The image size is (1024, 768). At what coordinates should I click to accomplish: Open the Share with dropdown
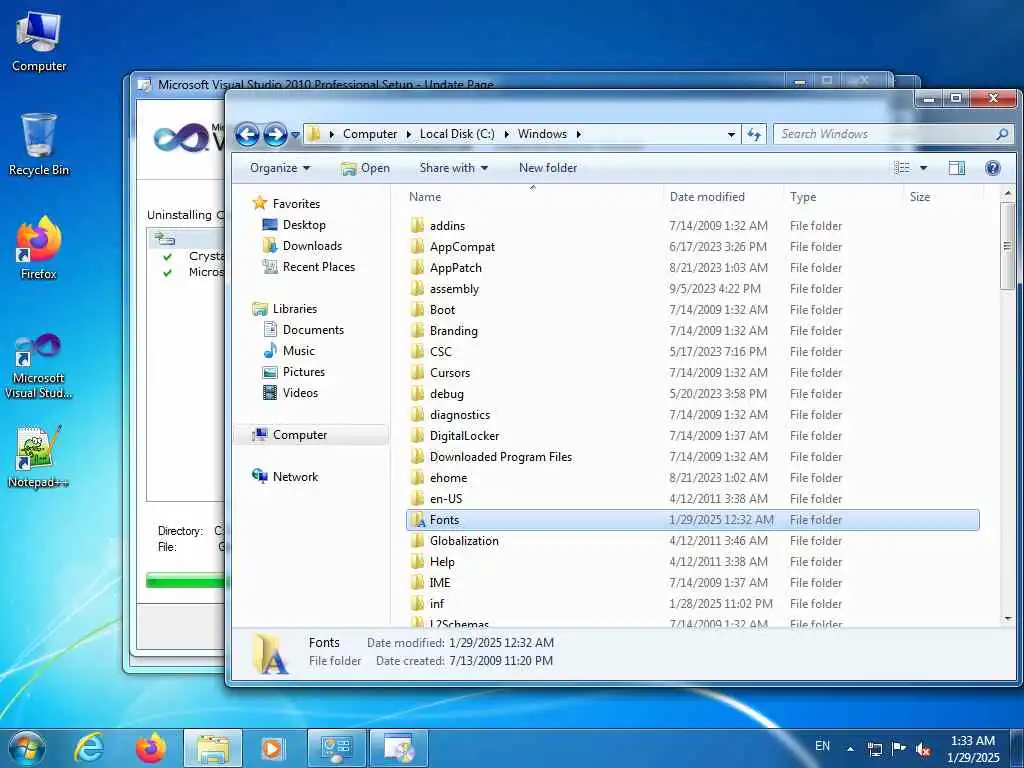tap(453, 168)
